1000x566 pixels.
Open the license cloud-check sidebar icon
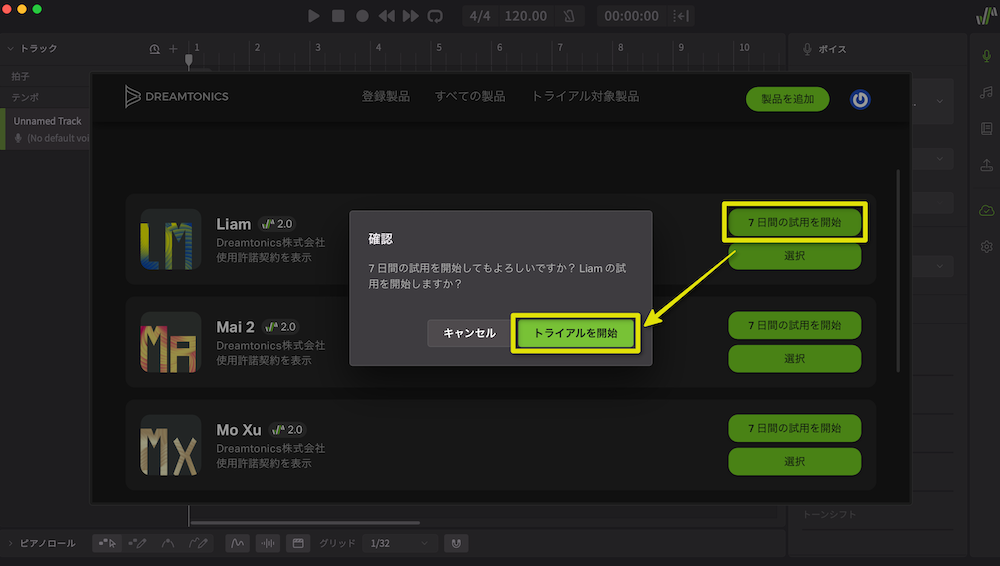click(x=987, y=210)
